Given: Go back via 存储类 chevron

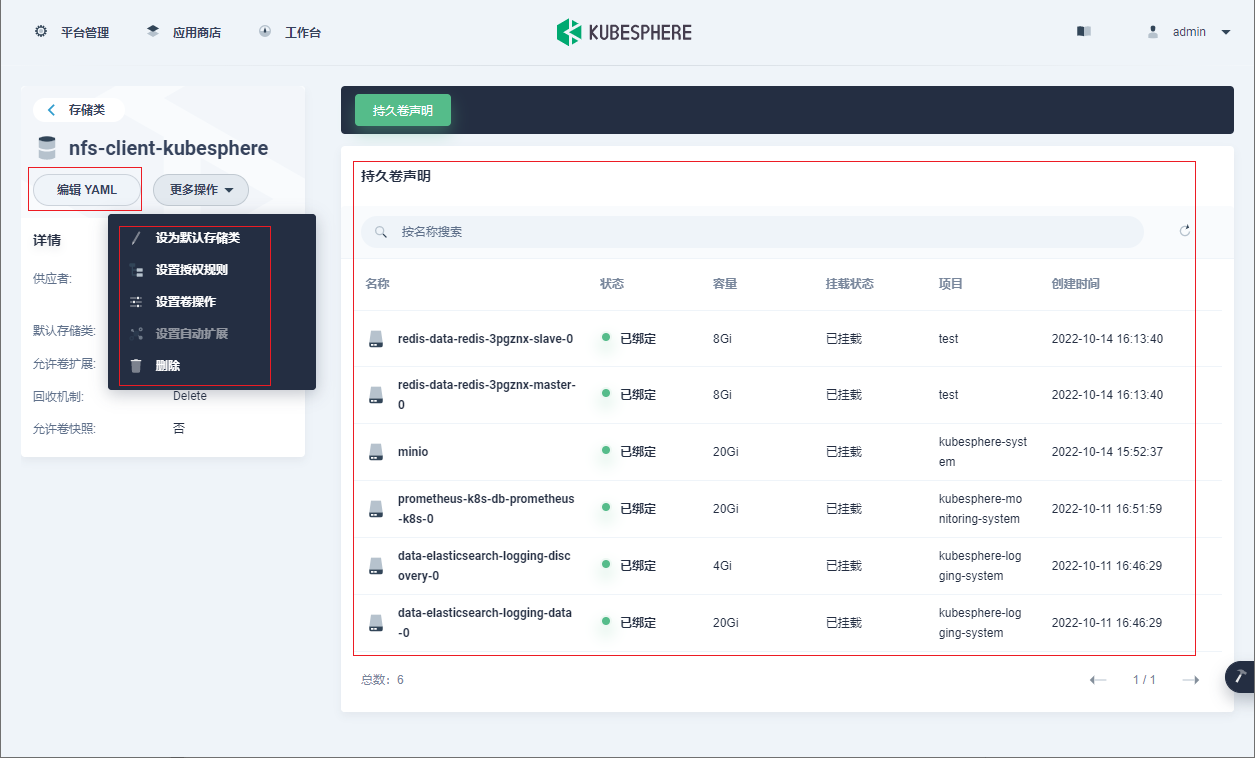Looking at the screenshot, I should pyautogui.click(x=52, y=110).
